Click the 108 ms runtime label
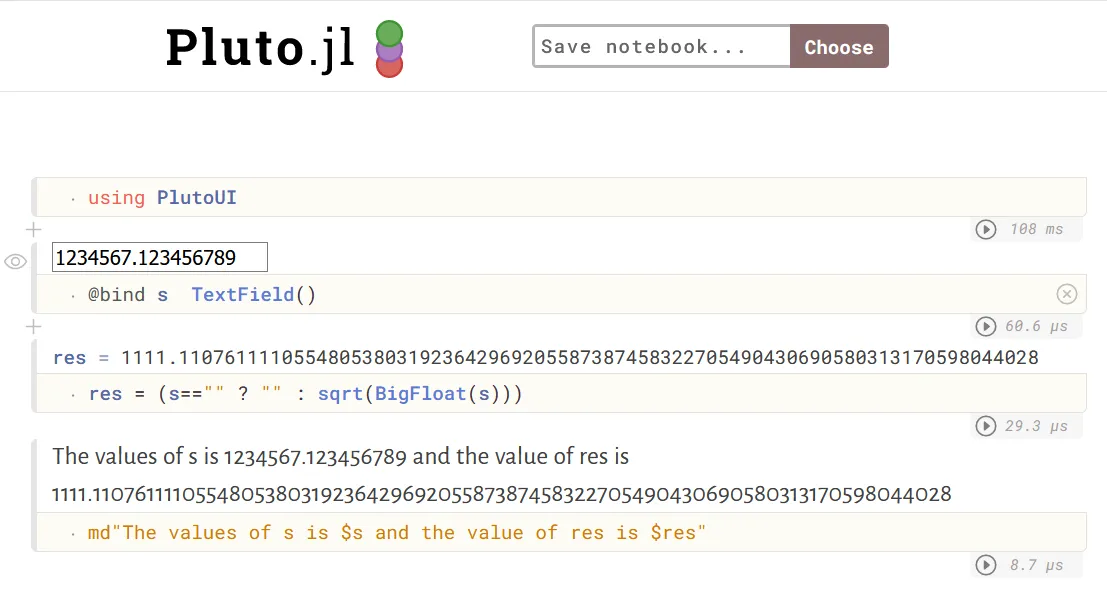Image resolution: width=1107 pixels, height=609 pixels. (1036, 230)
